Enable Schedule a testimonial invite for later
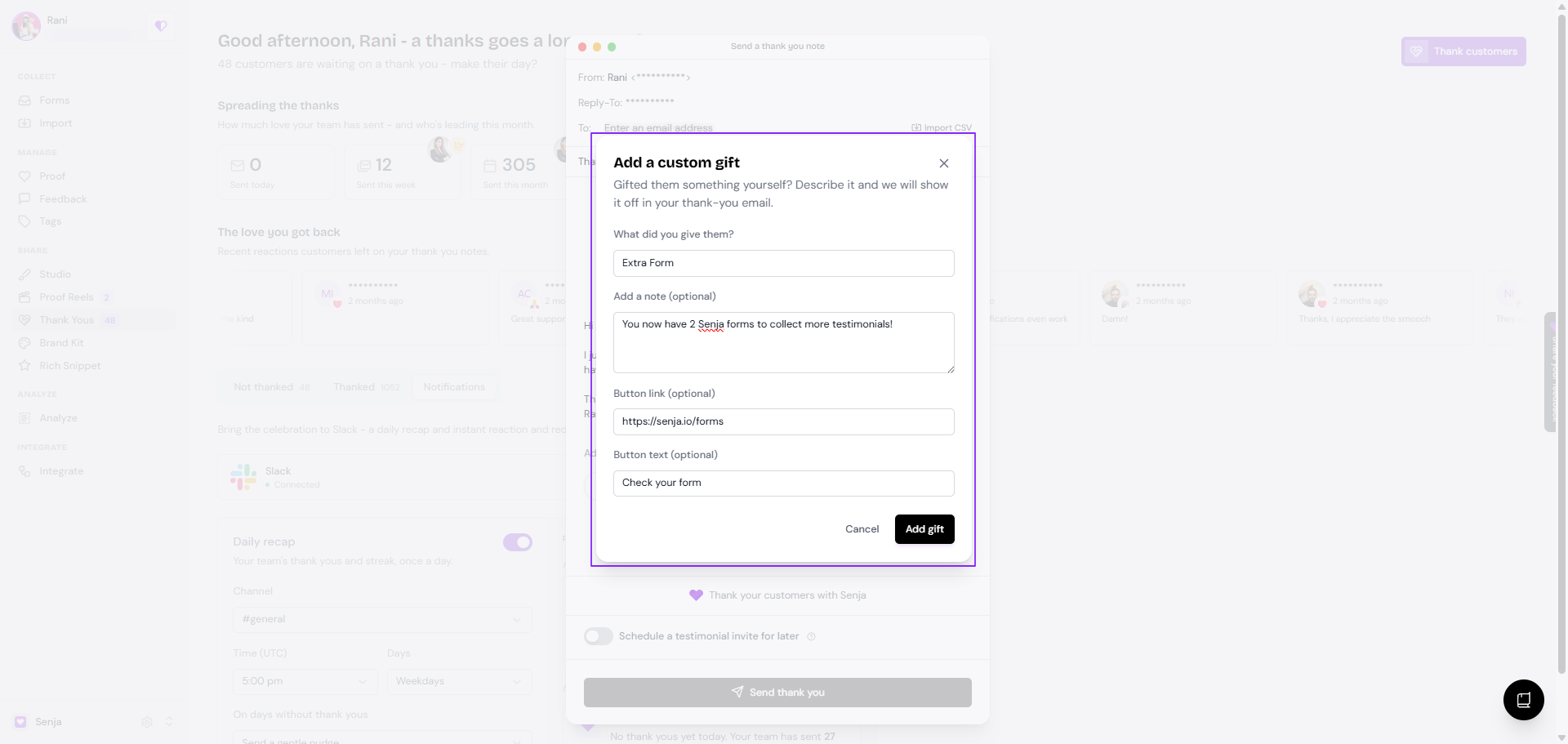The width and height of the screenshot is (1568, 744). (599, 636)
